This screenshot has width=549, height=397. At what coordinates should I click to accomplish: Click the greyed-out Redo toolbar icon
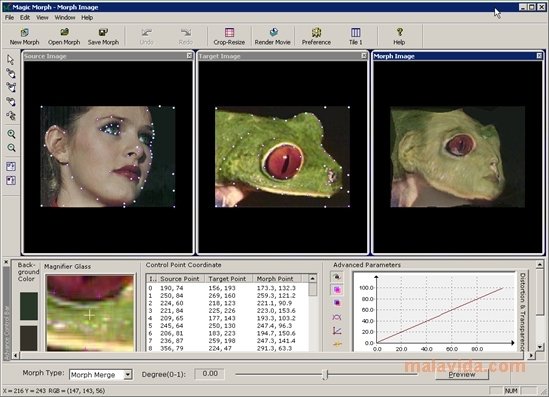click(x=186, y=37)
